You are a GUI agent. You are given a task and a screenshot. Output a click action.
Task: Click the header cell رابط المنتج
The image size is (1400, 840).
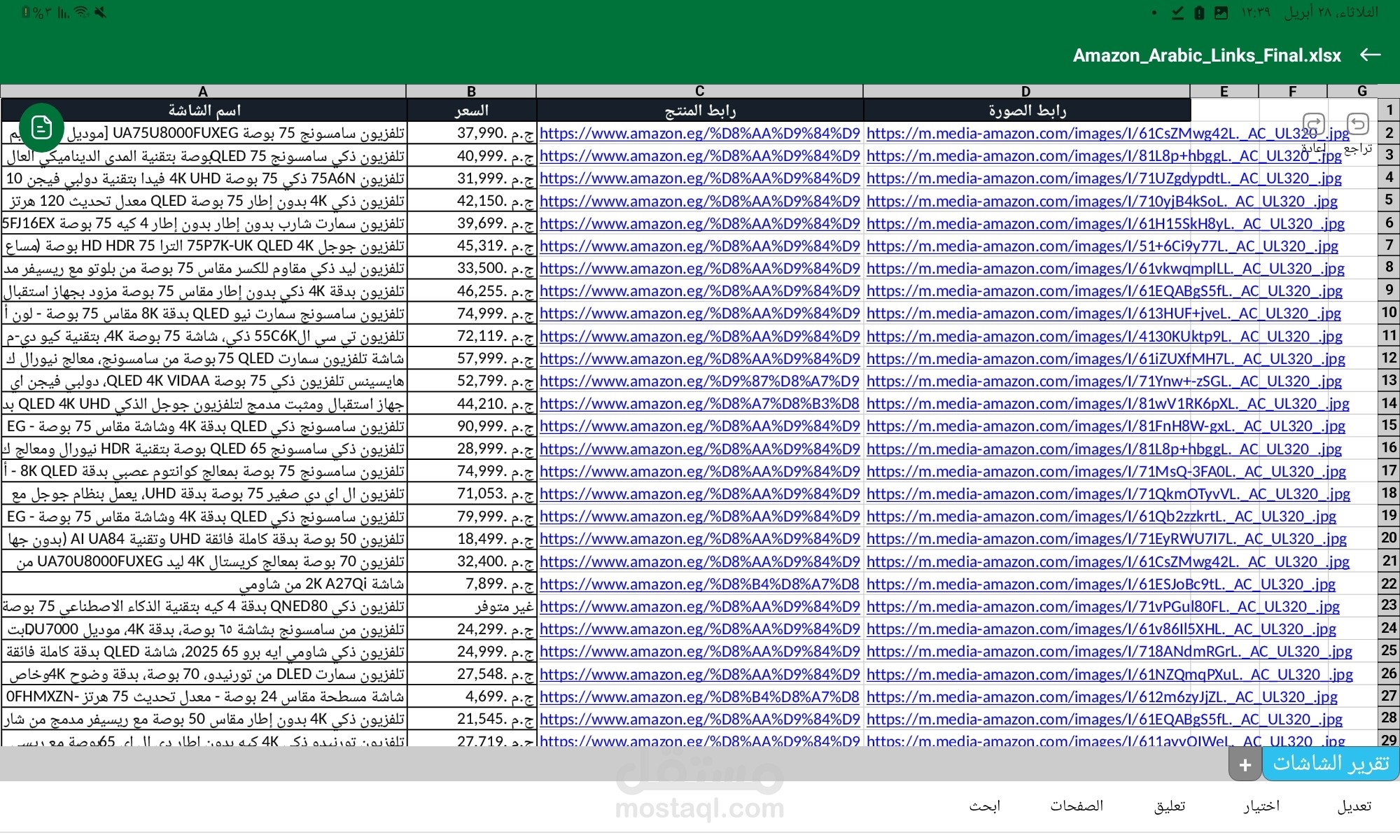[x=700, y=110]
